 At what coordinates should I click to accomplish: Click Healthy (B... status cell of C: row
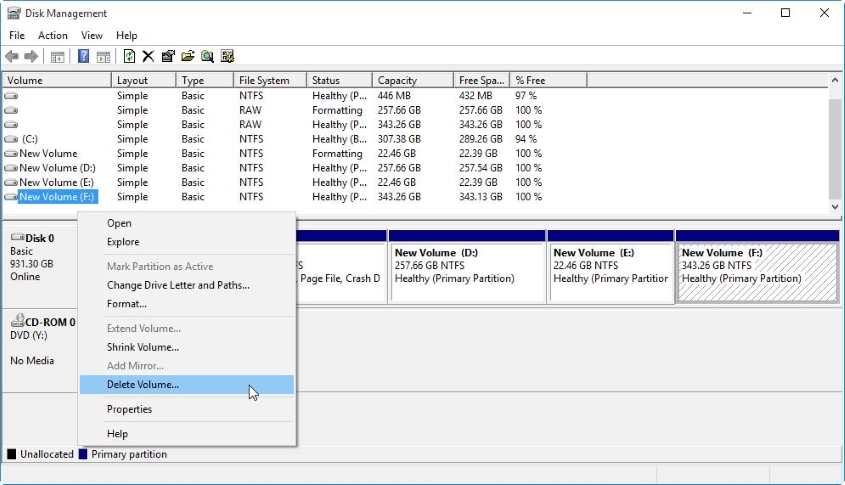coord(339,139)
